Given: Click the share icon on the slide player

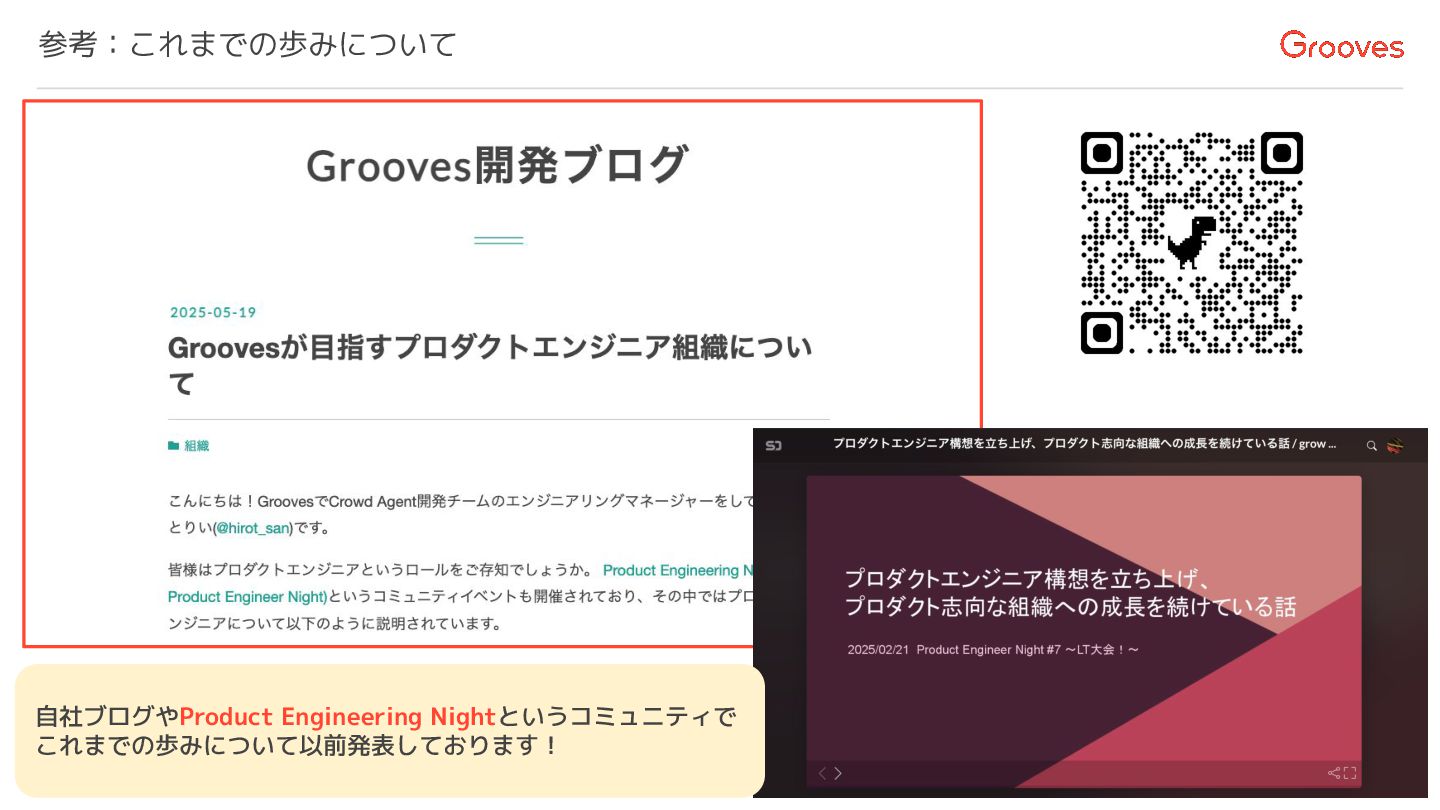Looking at the screenshot, I should click(x=1333, y=773).
